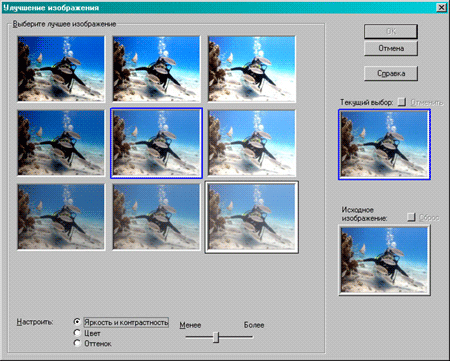450x361 pixels.
Task: Click the 'Менее' label of the slider
Action: point(190,325)
